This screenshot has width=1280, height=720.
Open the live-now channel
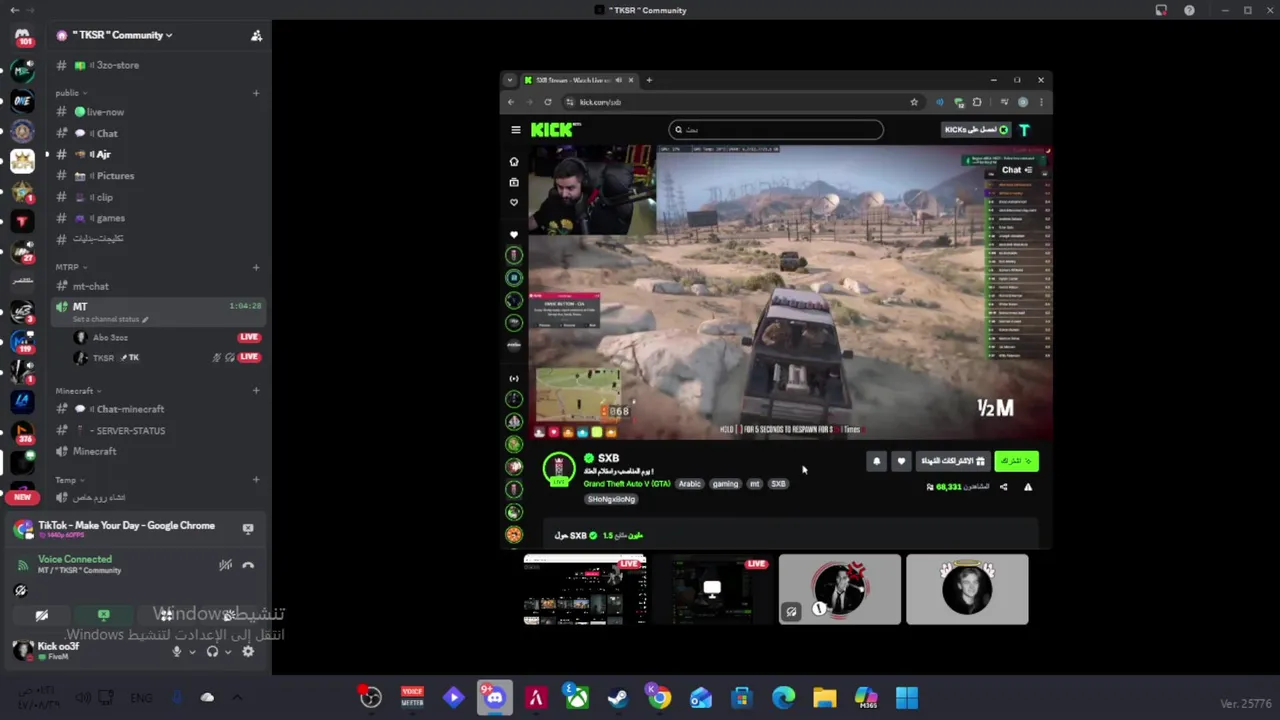pyautogui.click(x=158, y=112)
